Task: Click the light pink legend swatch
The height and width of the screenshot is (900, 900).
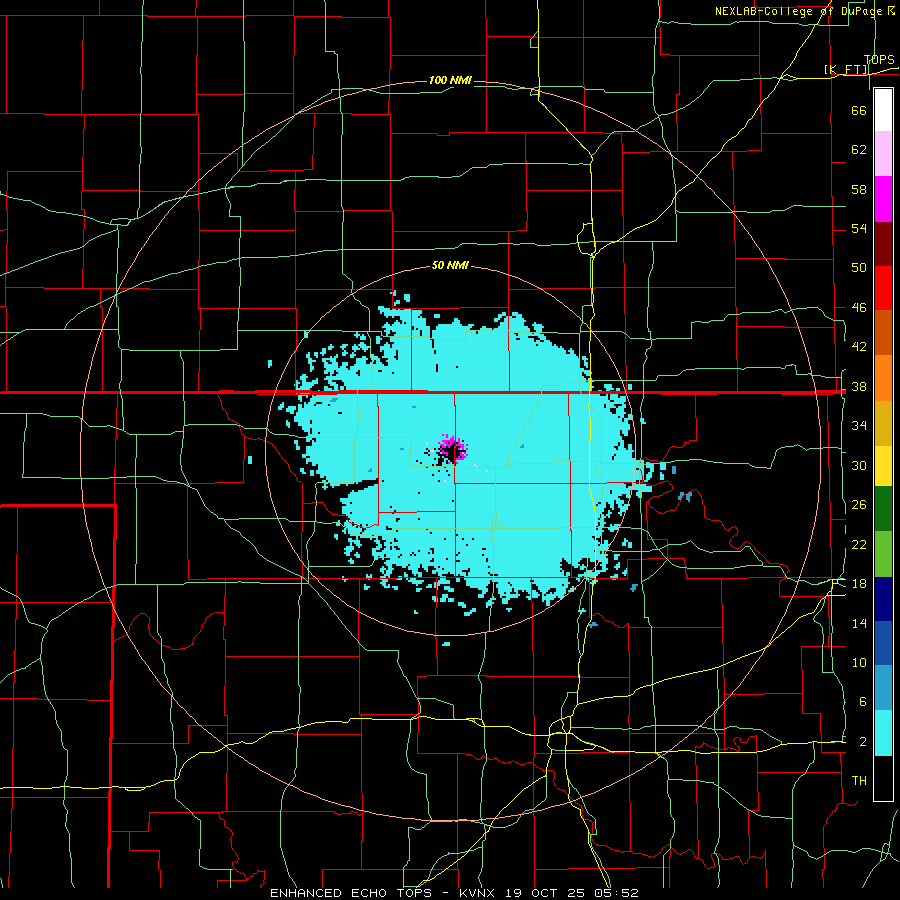Action: click(x=883, y=154)
